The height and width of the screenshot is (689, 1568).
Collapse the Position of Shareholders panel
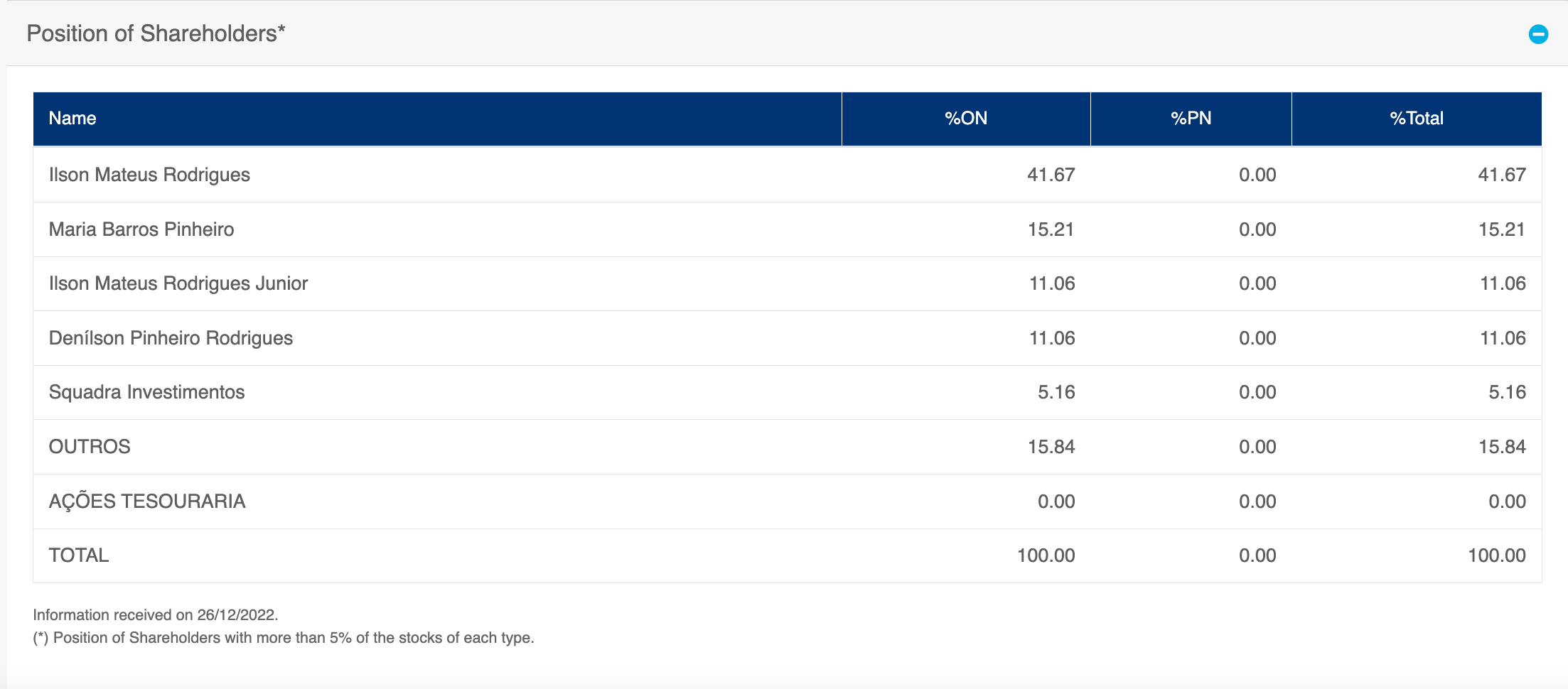tap(1538, 33)
